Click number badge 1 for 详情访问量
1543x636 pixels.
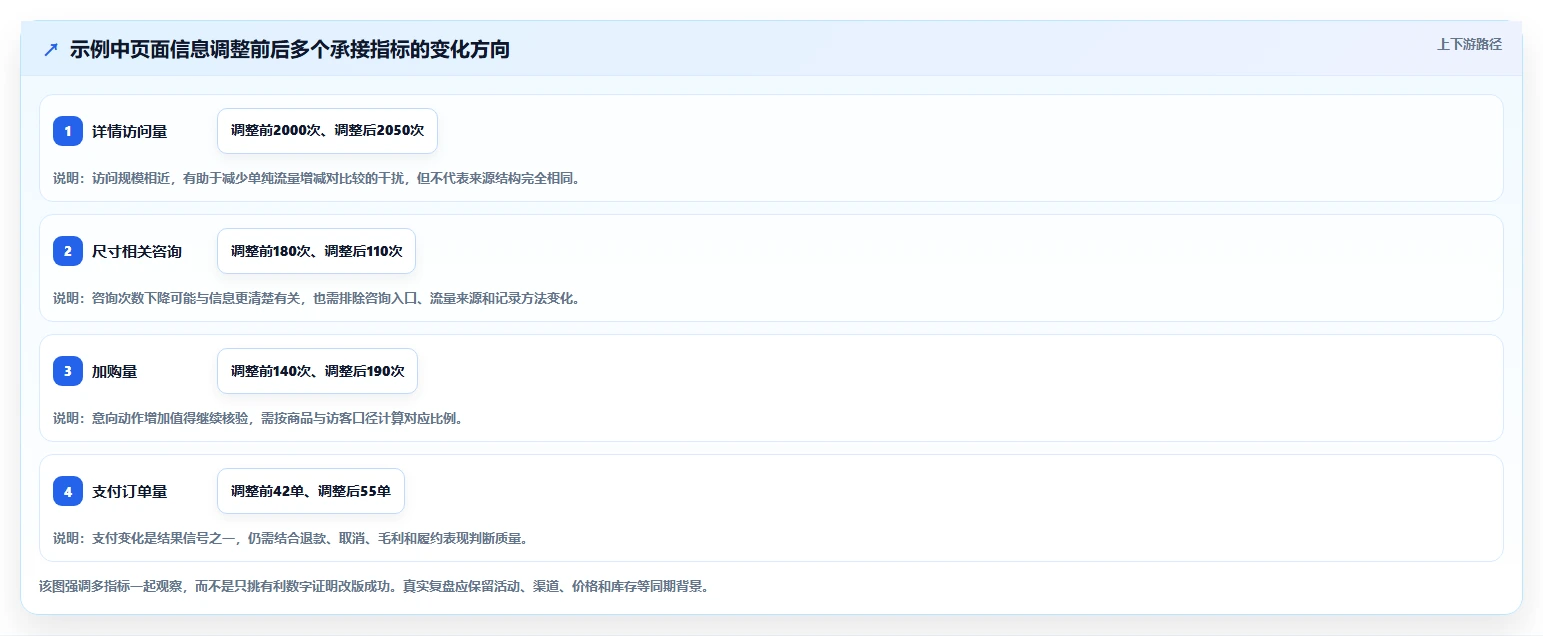[x=68, y=131]
